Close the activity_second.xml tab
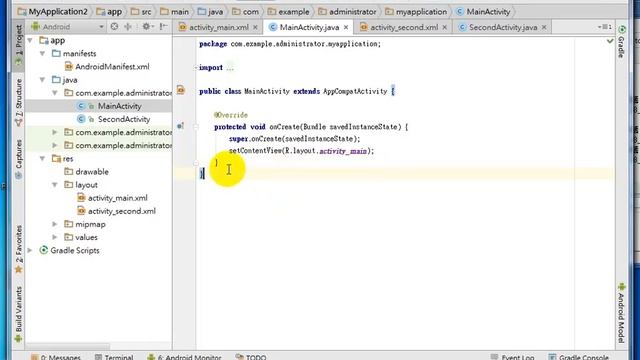Viewport: 640px width, 360px height. point(444,27)
